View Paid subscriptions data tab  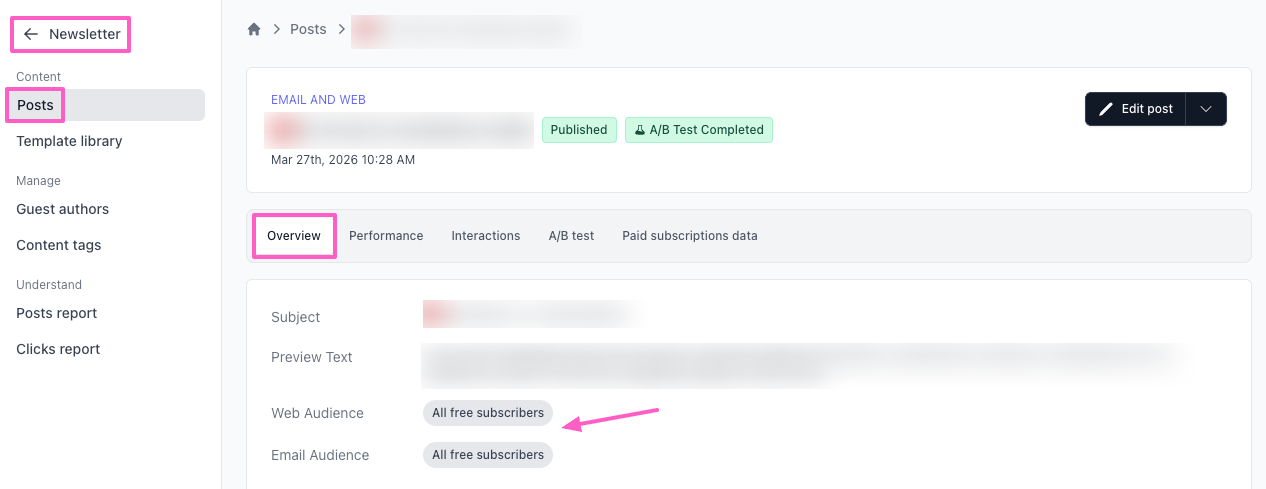[689, 236]
